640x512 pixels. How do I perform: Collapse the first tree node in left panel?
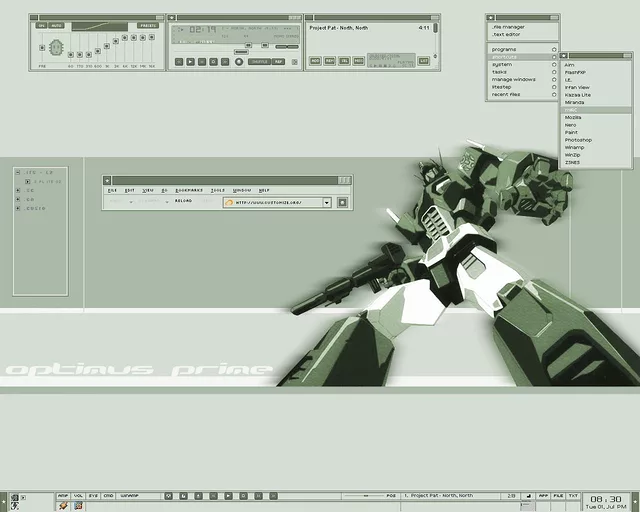point(18,173)
